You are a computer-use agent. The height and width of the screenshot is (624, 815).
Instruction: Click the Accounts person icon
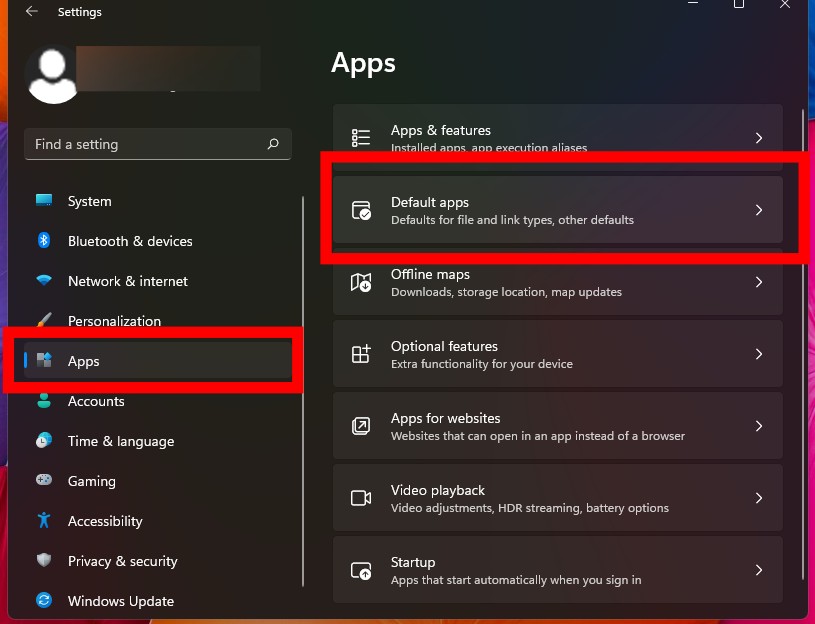tap(44, 401)
